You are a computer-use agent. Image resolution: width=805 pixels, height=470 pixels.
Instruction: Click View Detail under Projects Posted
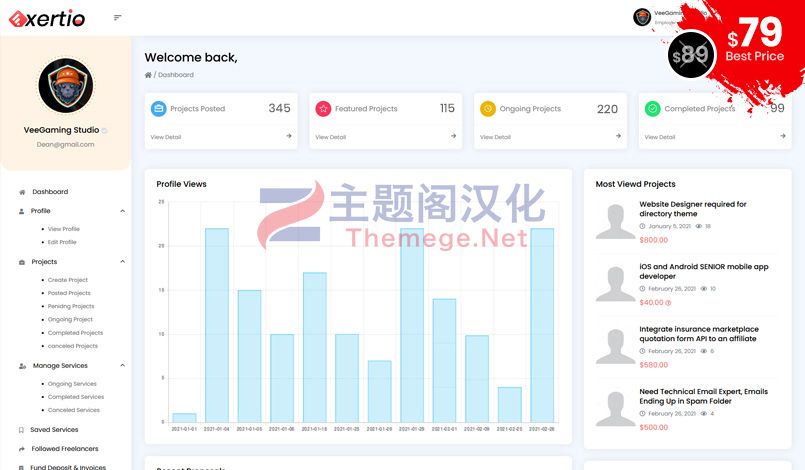coord(166,137)
